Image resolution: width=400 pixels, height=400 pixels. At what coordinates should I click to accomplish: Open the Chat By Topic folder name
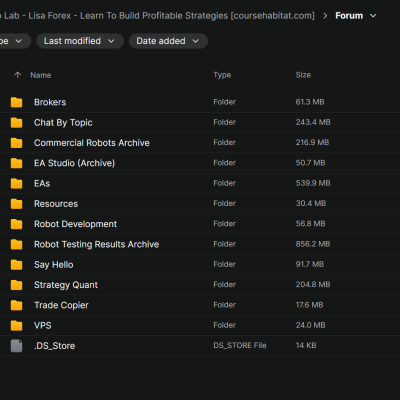(x=63, y=123)
